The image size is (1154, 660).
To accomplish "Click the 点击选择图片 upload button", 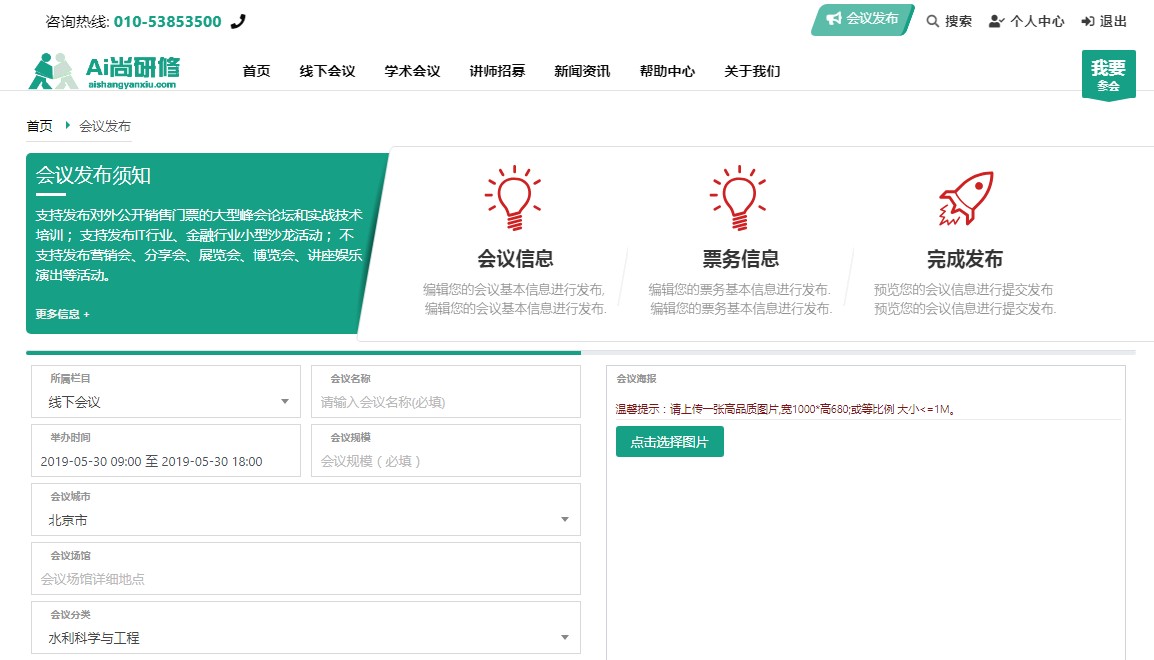I will click(669, 442).
